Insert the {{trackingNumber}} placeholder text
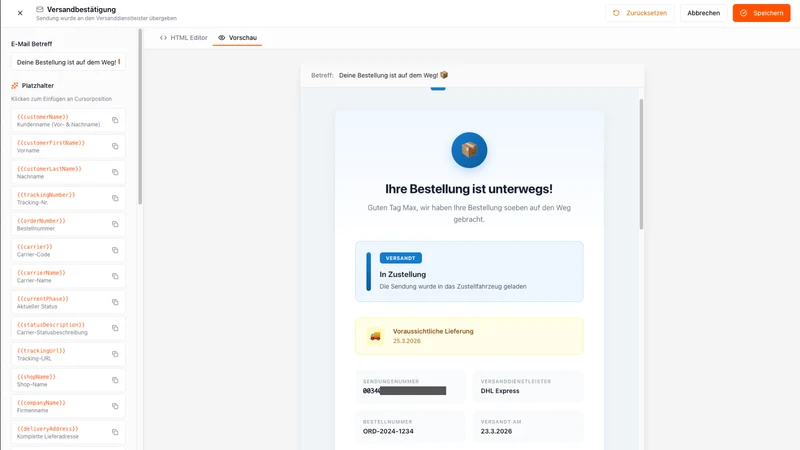The image size is (800, 450). pos(46,195)
